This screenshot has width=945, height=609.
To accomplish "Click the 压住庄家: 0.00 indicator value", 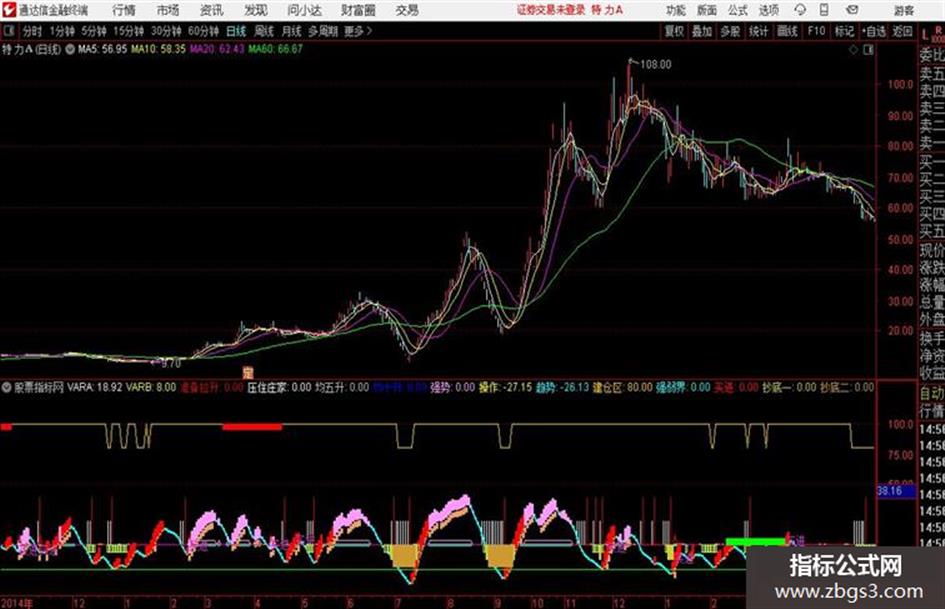I will (279, 387).
